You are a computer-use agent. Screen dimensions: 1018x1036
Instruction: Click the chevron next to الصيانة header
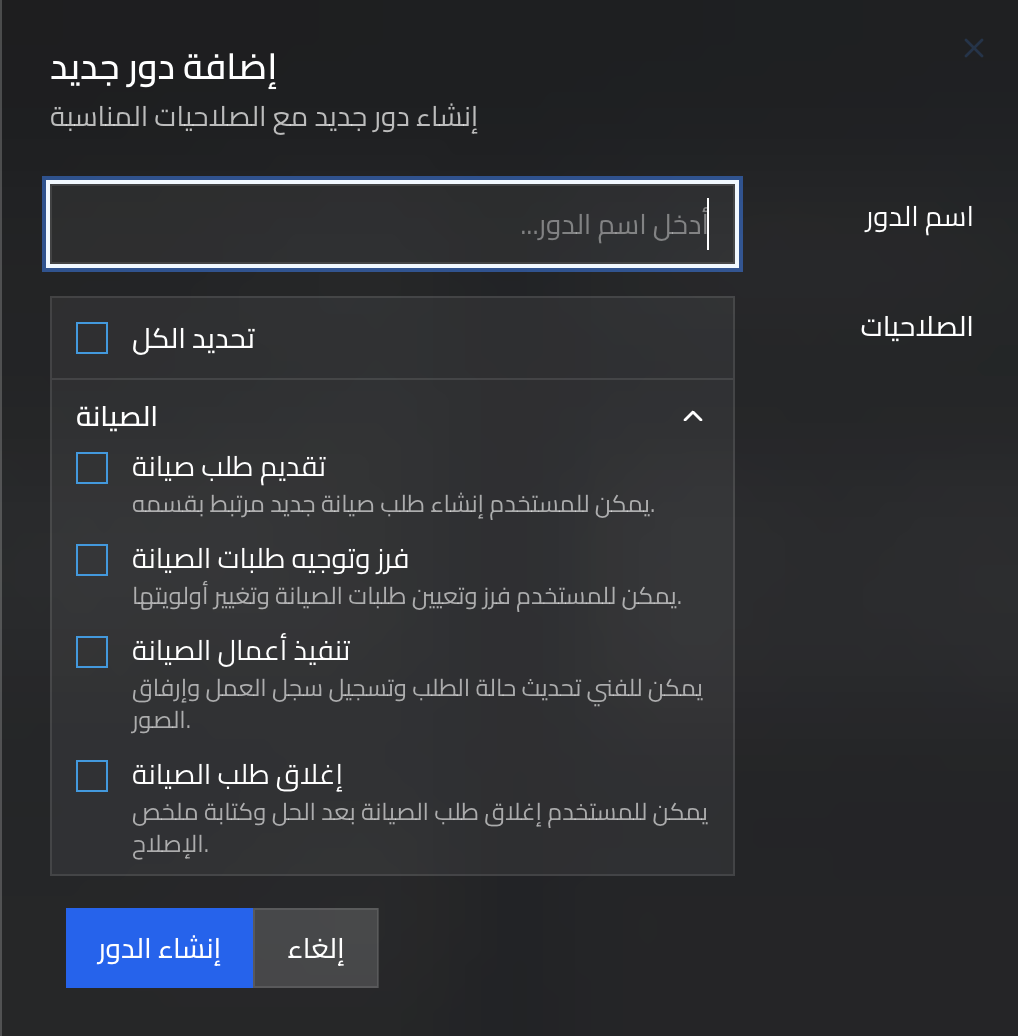(x=694, y=416)
